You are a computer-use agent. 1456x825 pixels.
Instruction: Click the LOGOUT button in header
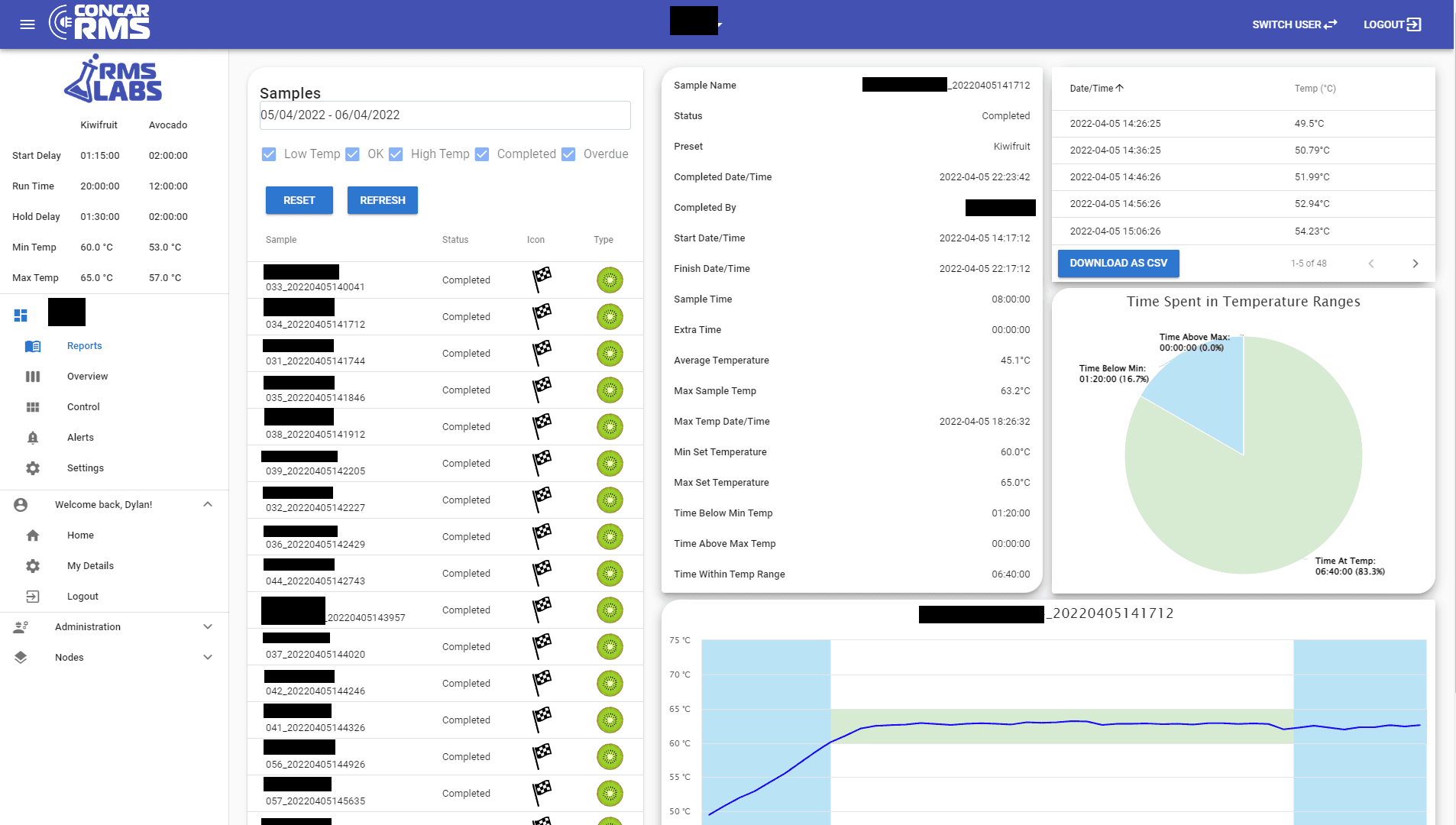(x=1392, y=24)
